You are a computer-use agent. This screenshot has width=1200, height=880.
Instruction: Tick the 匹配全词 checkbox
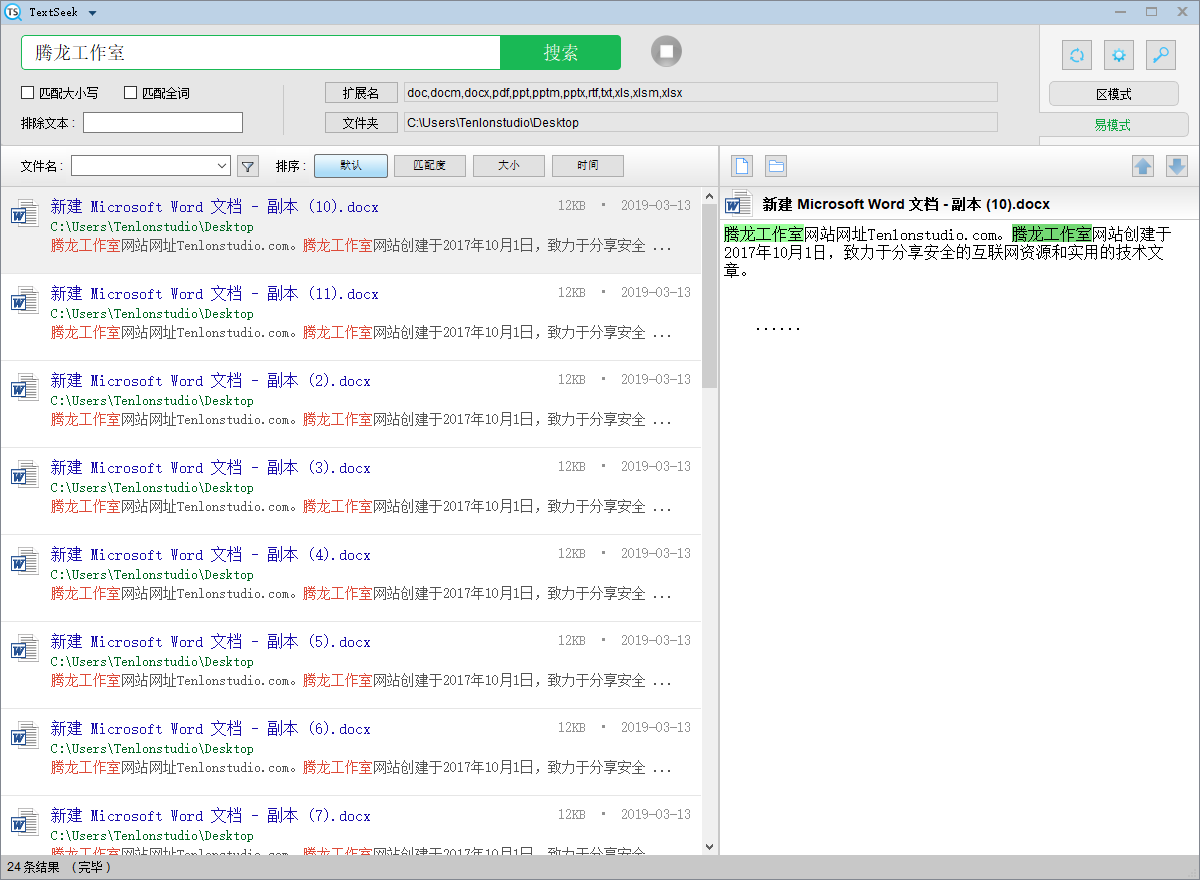130,93
